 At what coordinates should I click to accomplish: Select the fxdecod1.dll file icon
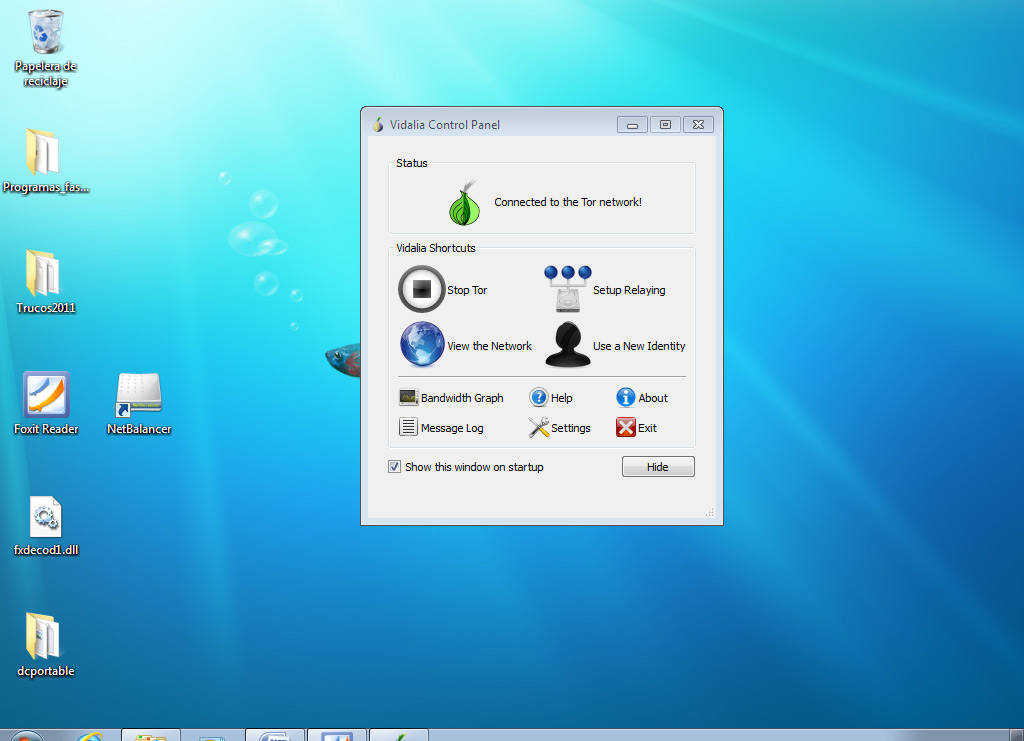(x=46, y=517)
